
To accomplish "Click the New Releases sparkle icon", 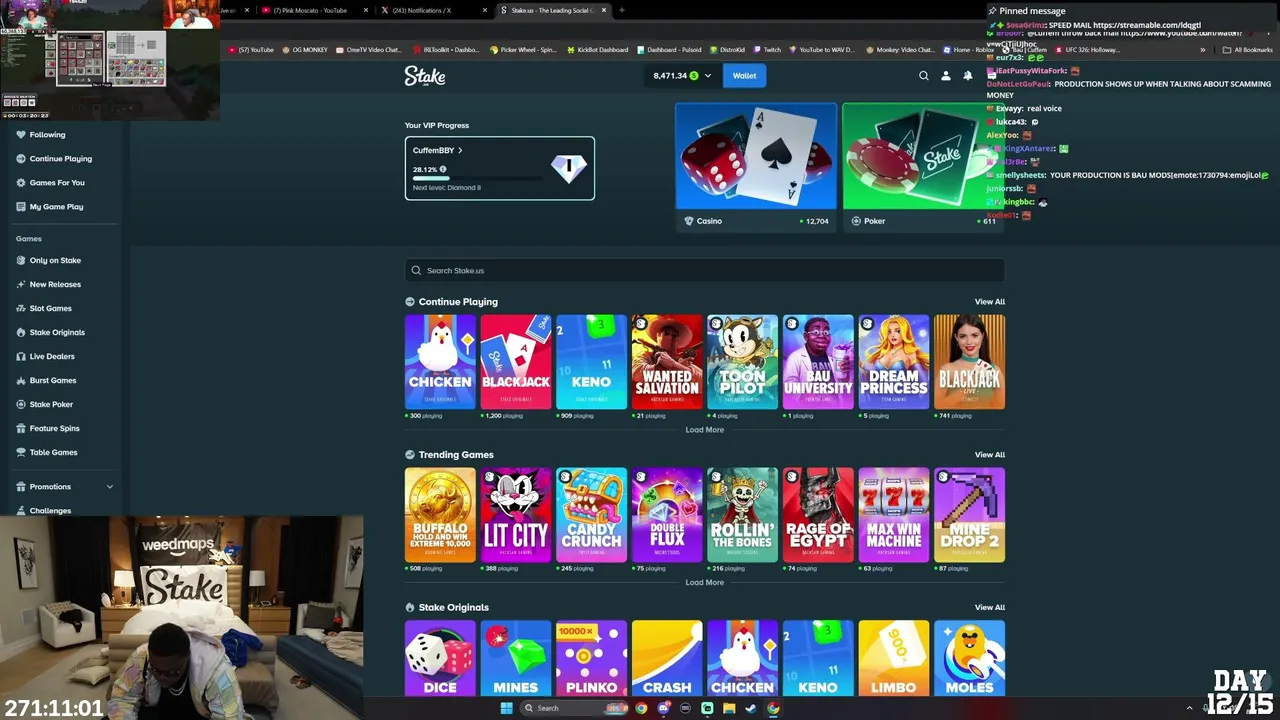I will pyautogui.click(x=21, y=284).
